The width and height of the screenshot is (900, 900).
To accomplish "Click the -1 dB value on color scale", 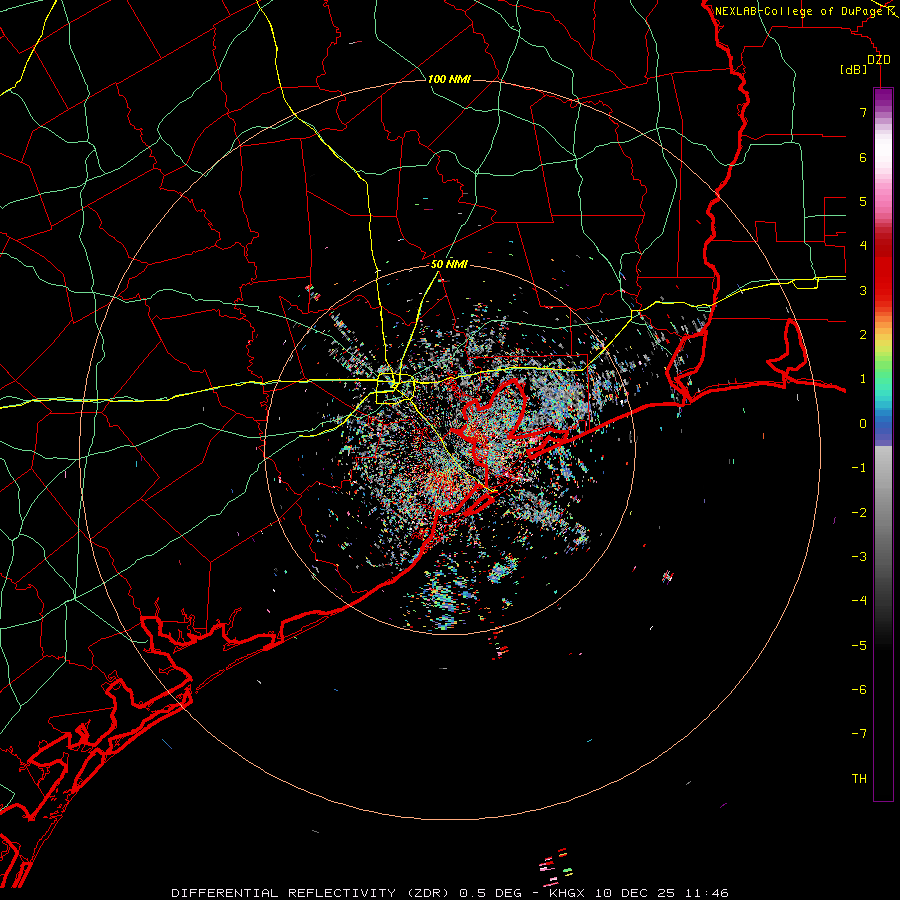I will 859,468.
